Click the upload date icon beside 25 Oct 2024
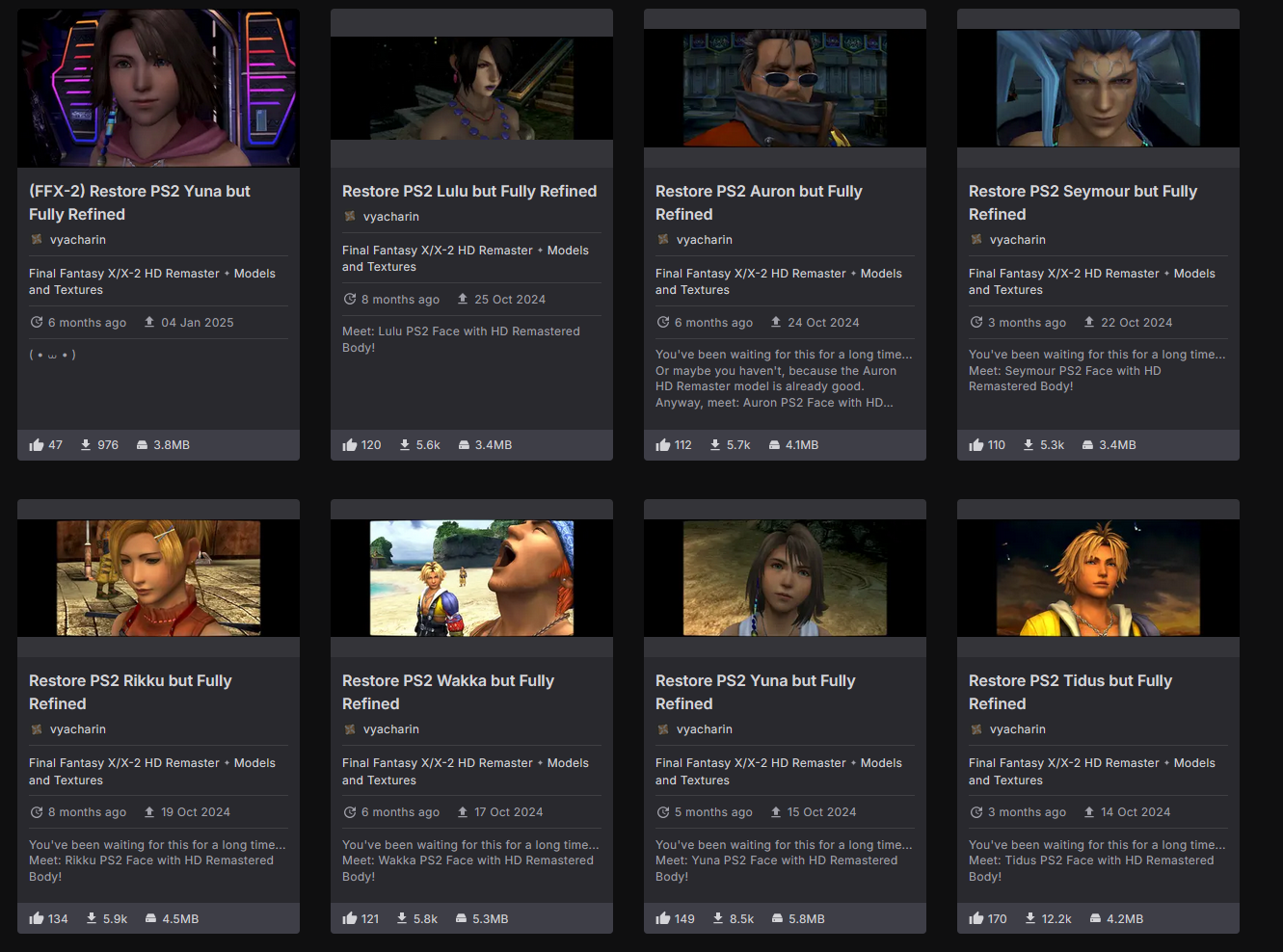This screenshot has height=952, width=1283. pos(463,300)
